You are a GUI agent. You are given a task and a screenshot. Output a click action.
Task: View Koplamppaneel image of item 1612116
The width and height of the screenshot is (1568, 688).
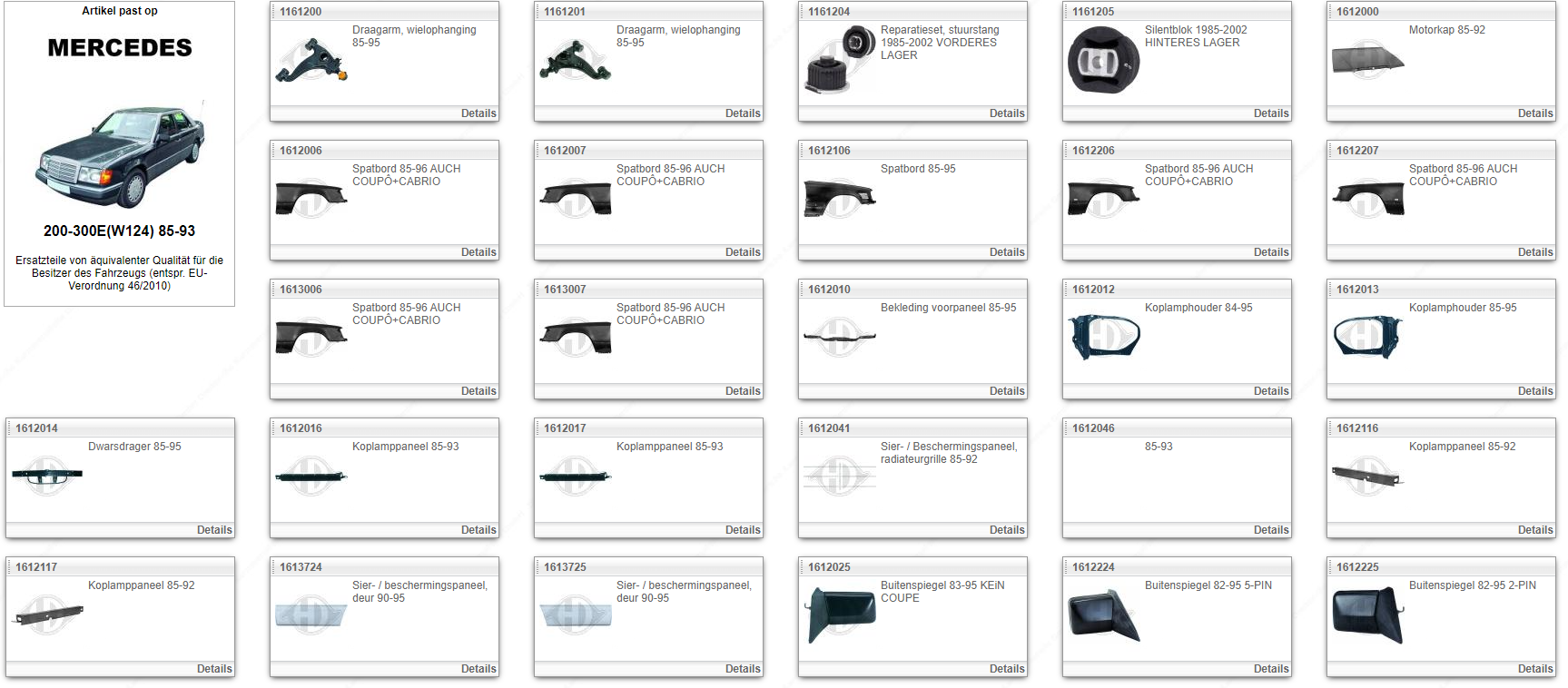tap(1368, 477)
